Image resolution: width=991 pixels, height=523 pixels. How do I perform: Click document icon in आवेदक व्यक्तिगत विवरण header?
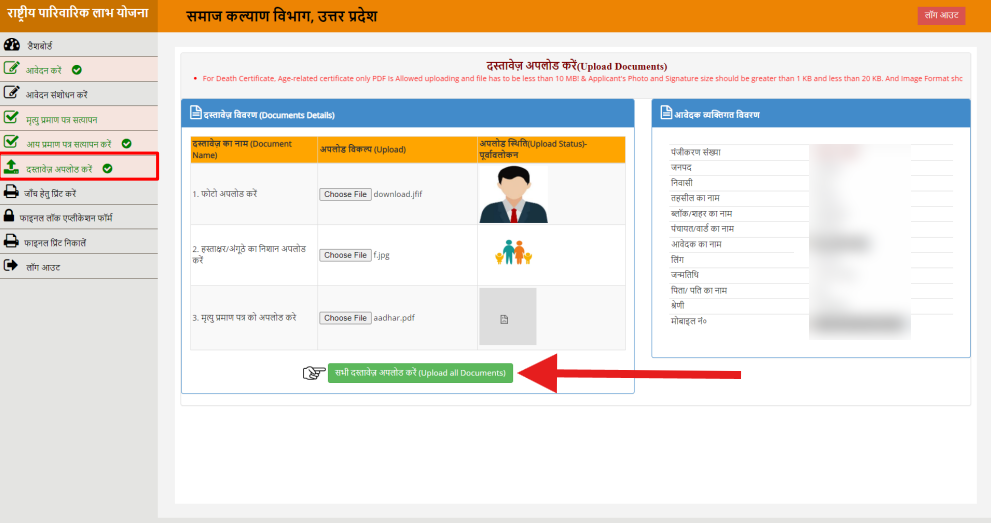(666, 112)
